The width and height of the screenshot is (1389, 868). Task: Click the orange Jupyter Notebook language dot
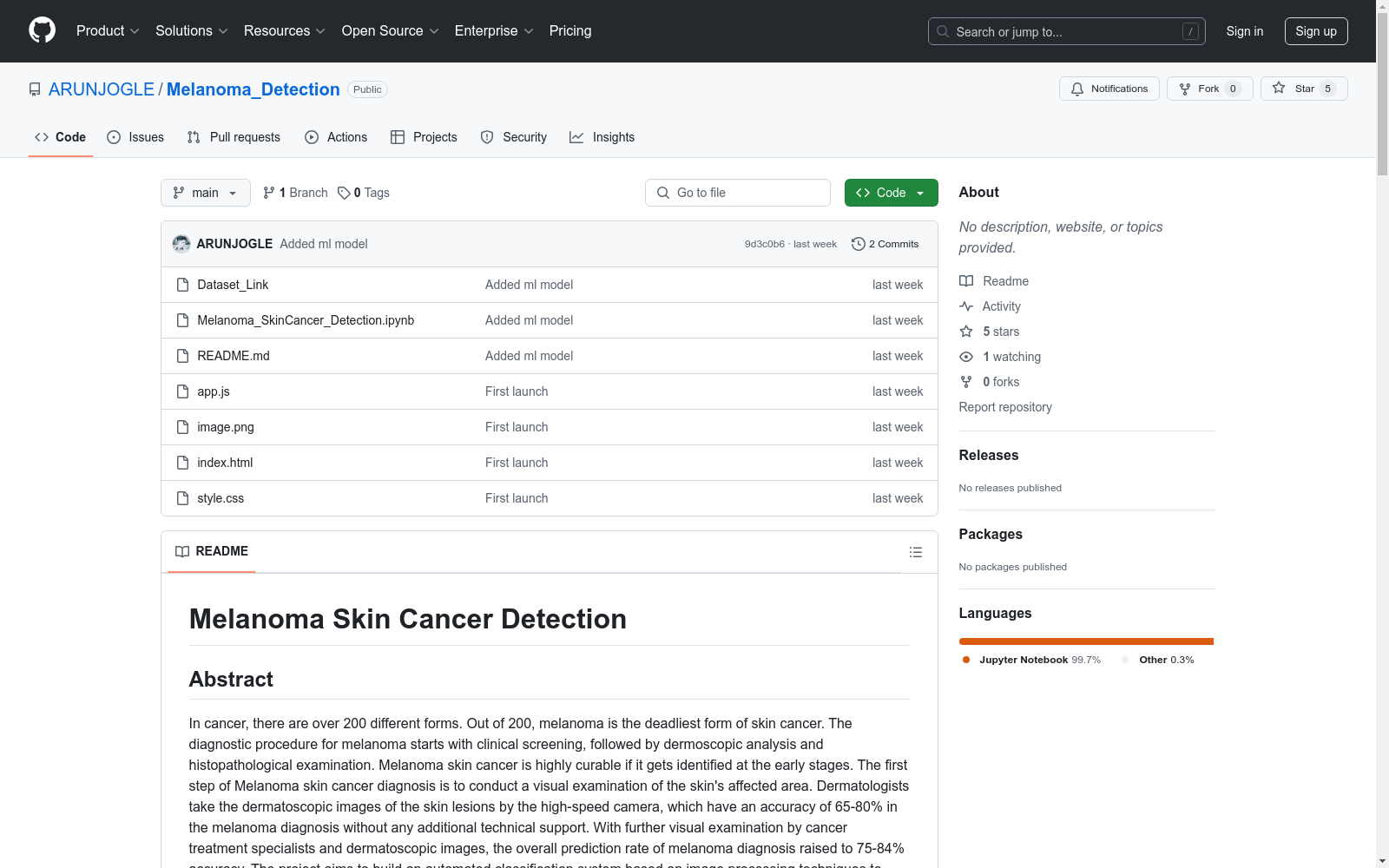pos(966,660)
